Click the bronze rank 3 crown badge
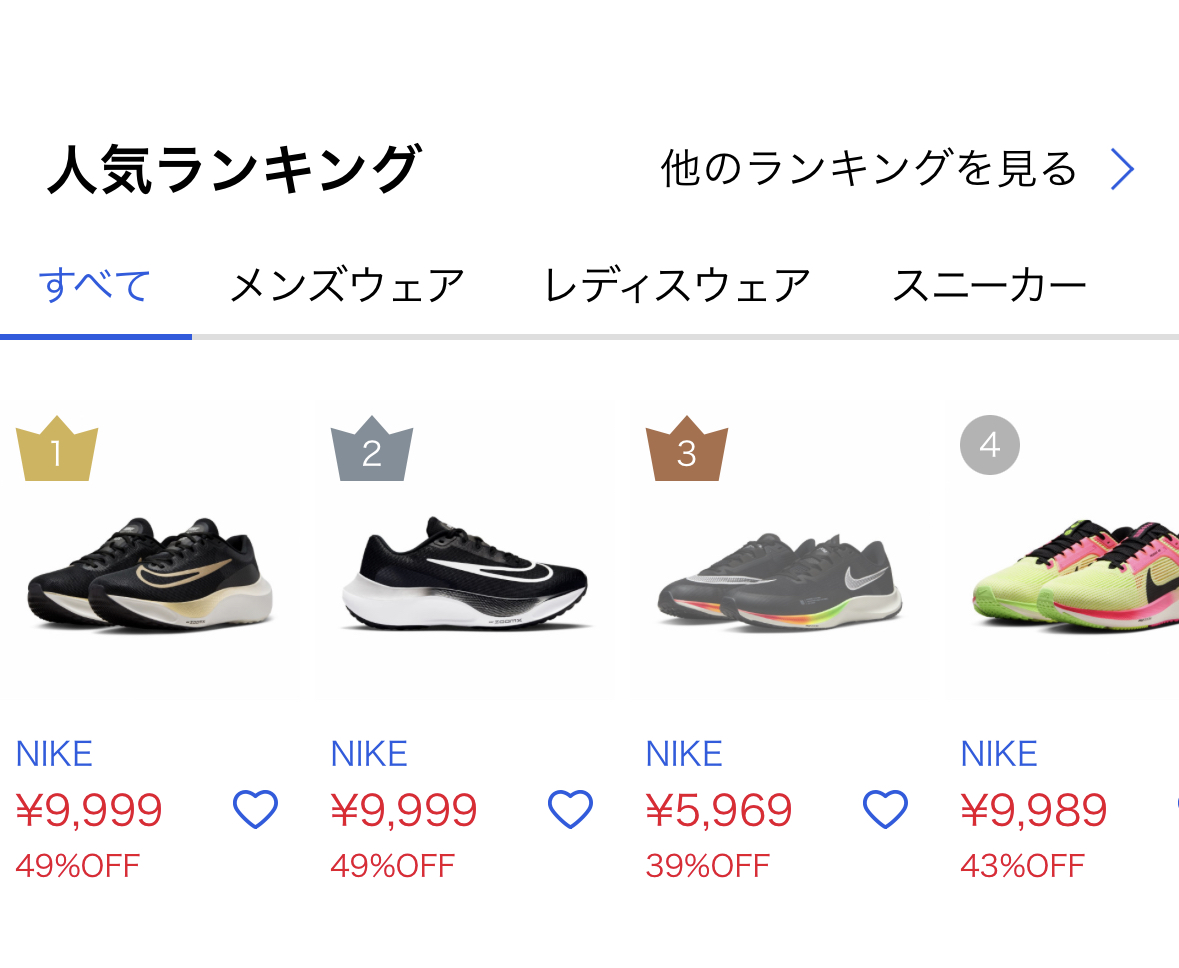This screenshot has width=1179, height=968. point(686,450)
